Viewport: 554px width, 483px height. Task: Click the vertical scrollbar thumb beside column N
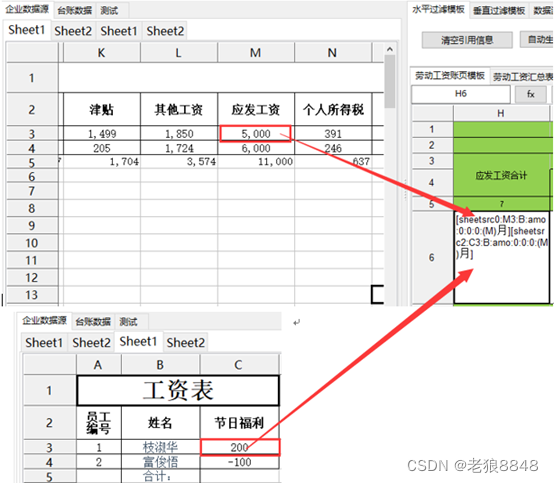390,81
